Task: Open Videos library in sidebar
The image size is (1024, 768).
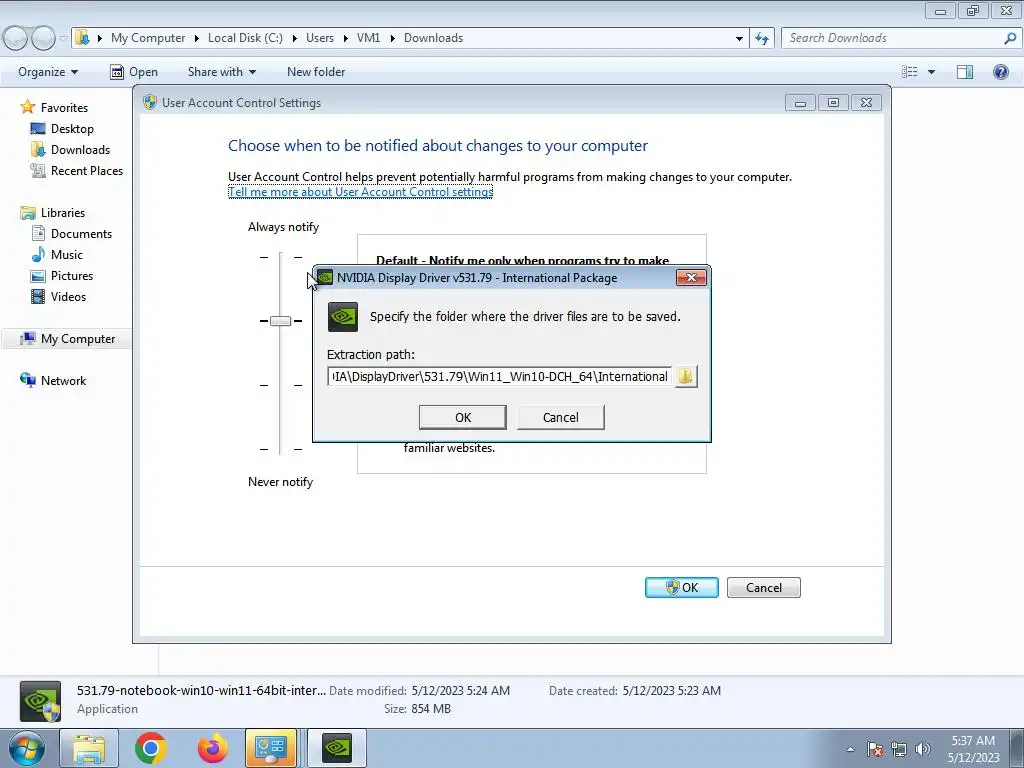Action: 68,296
